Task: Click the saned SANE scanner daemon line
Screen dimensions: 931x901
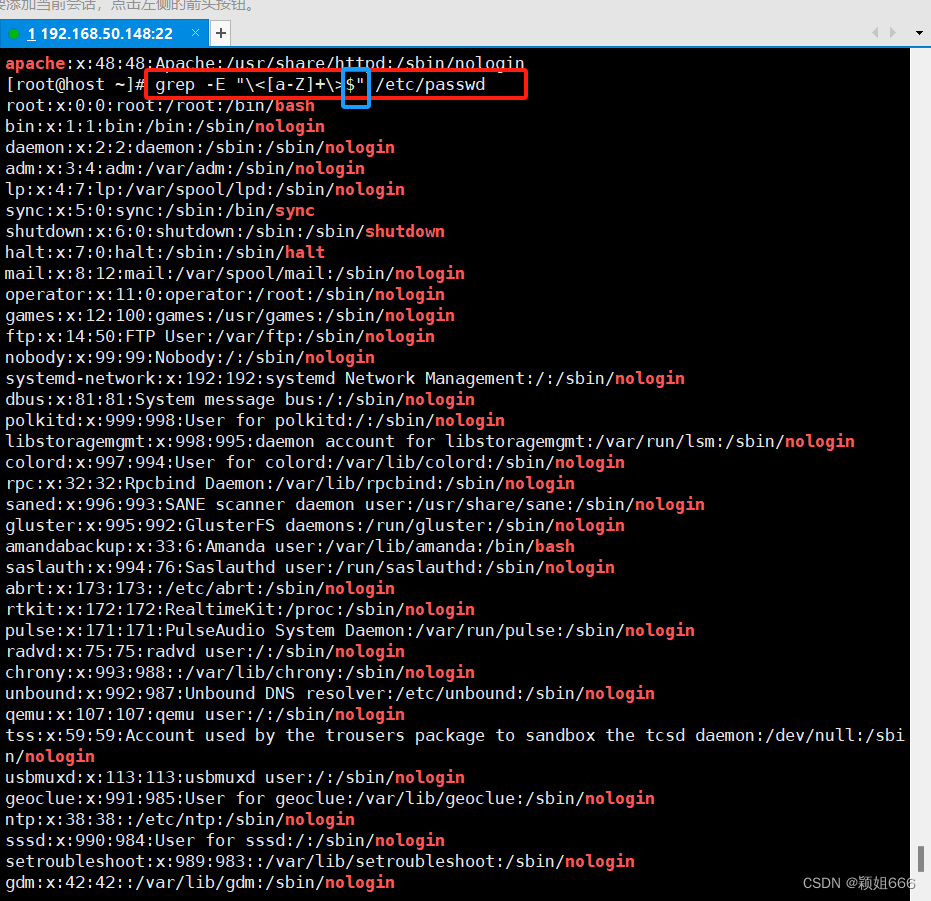Action: tap(355, 504)
